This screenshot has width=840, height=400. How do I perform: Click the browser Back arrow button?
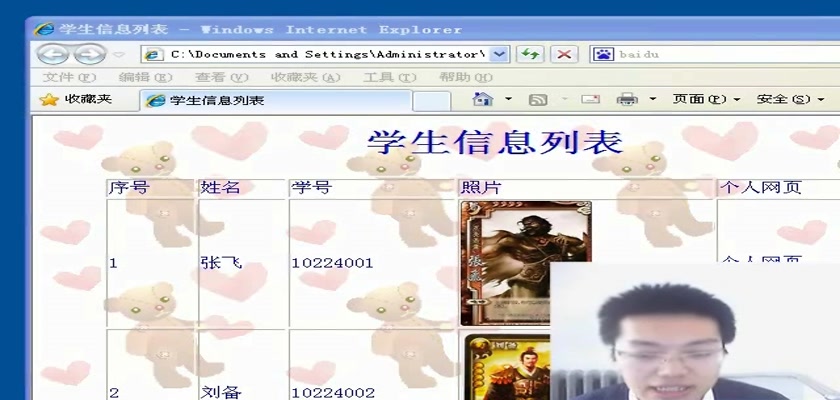(x=51, y=54)
